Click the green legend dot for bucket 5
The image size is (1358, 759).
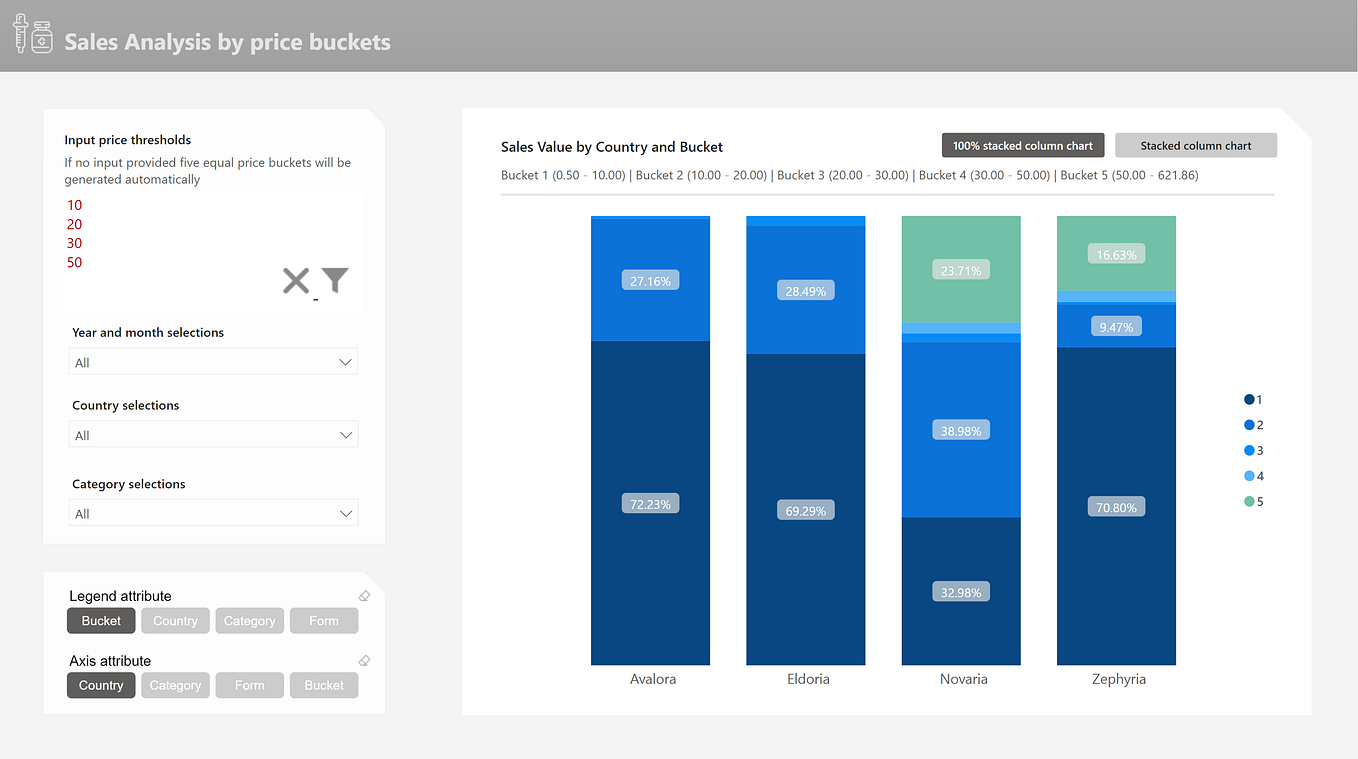[1245, 501]
